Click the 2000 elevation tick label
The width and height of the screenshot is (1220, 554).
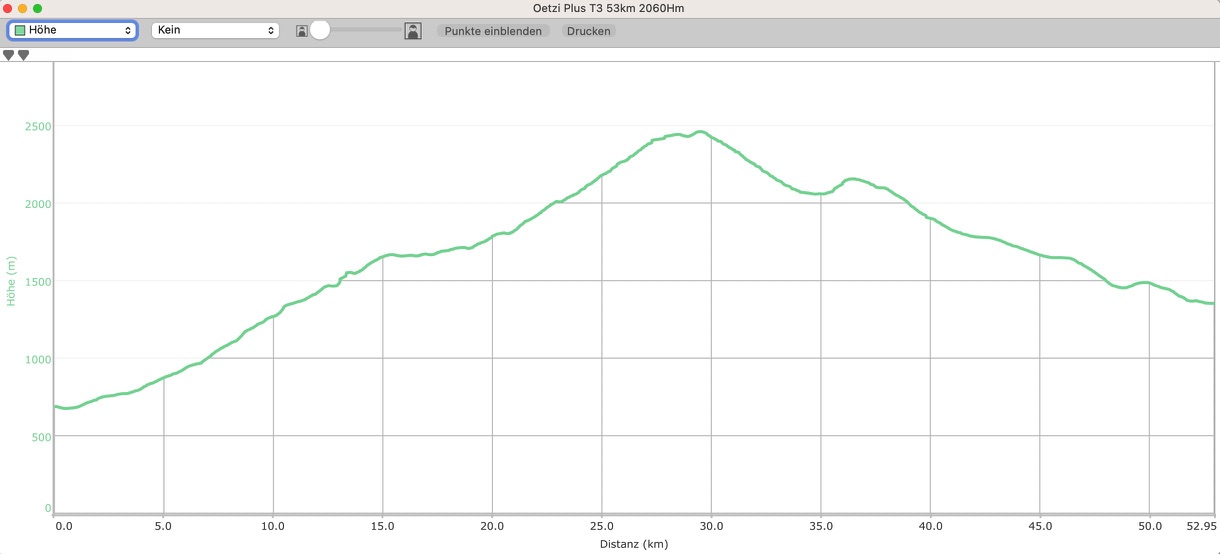[x=37, y=204]
